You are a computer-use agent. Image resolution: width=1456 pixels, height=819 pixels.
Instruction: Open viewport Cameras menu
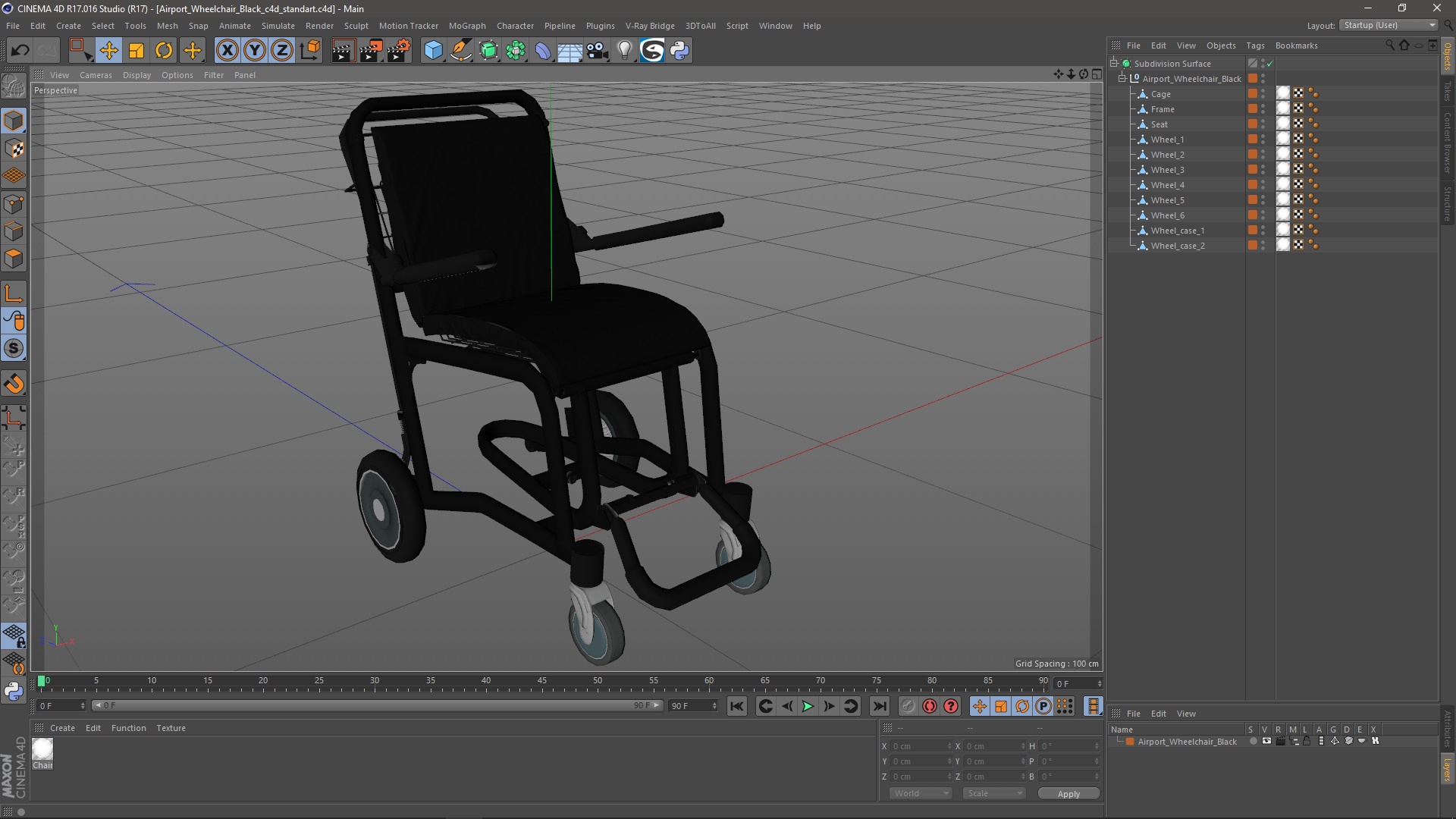pyautogui.click(x=96, y=75)
